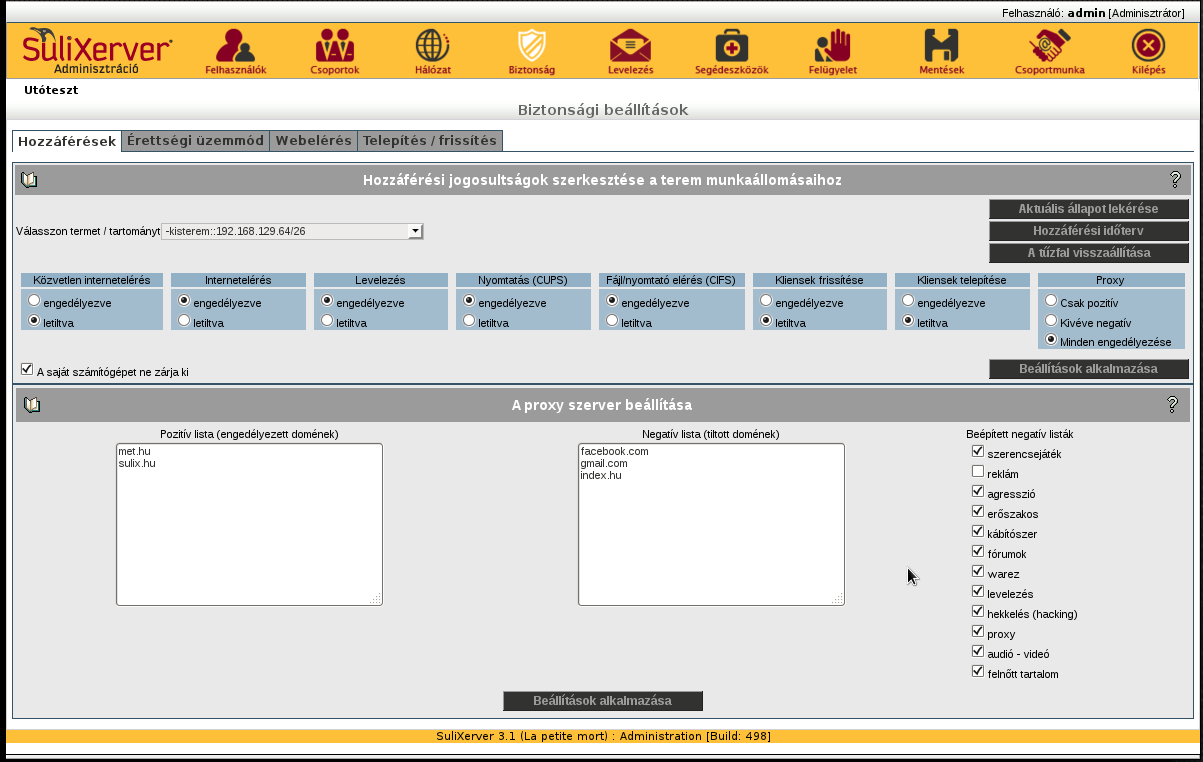1203x762 pixels.
Task: Click the SuliXerver Adminisztráció logo
Action: click(x=97, y=51)
